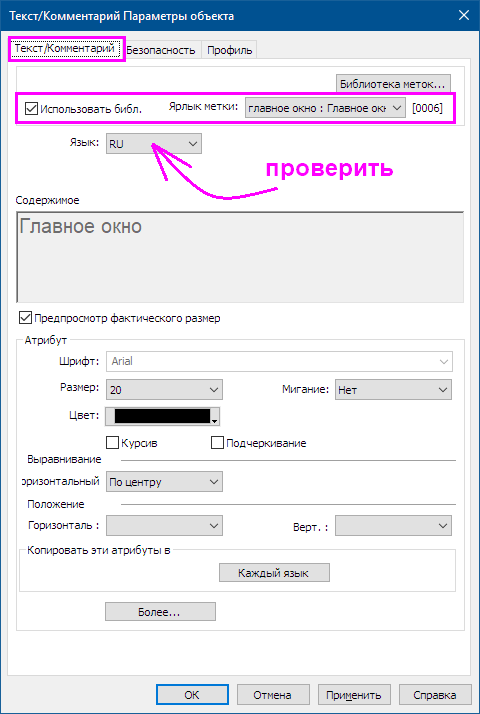The image size is (480, 714).
Task: Toggle the Использовать библ. checkbox
Action: (x=31, y=108)
